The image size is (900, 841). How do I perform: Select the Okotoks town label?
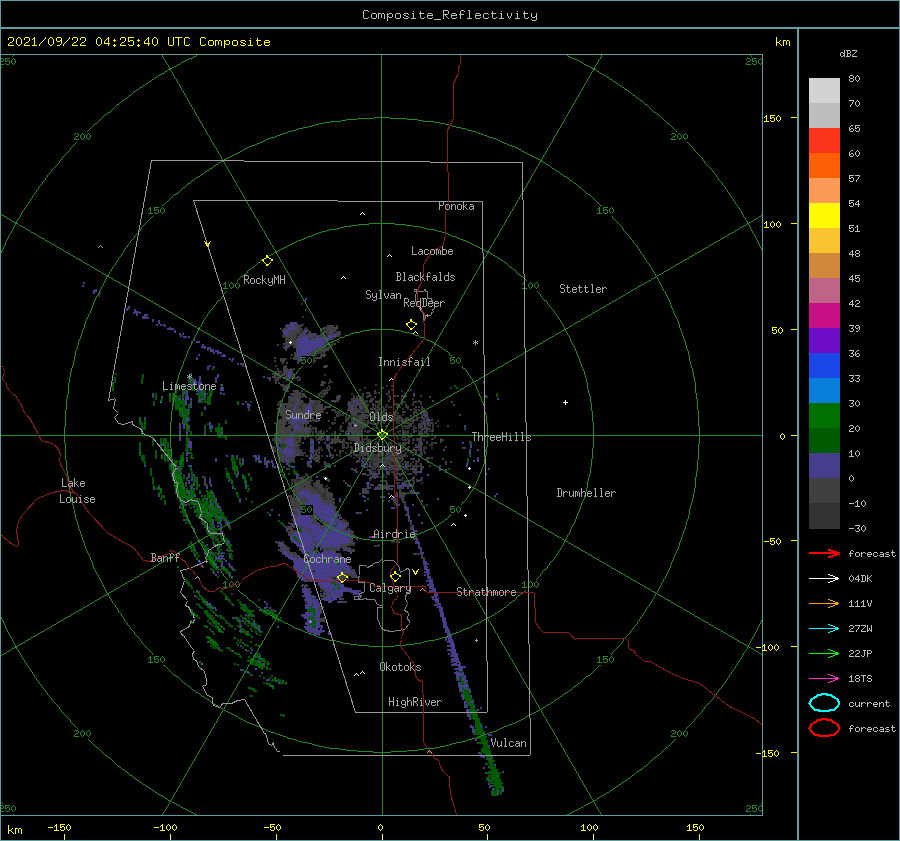[x=400, y=667]
